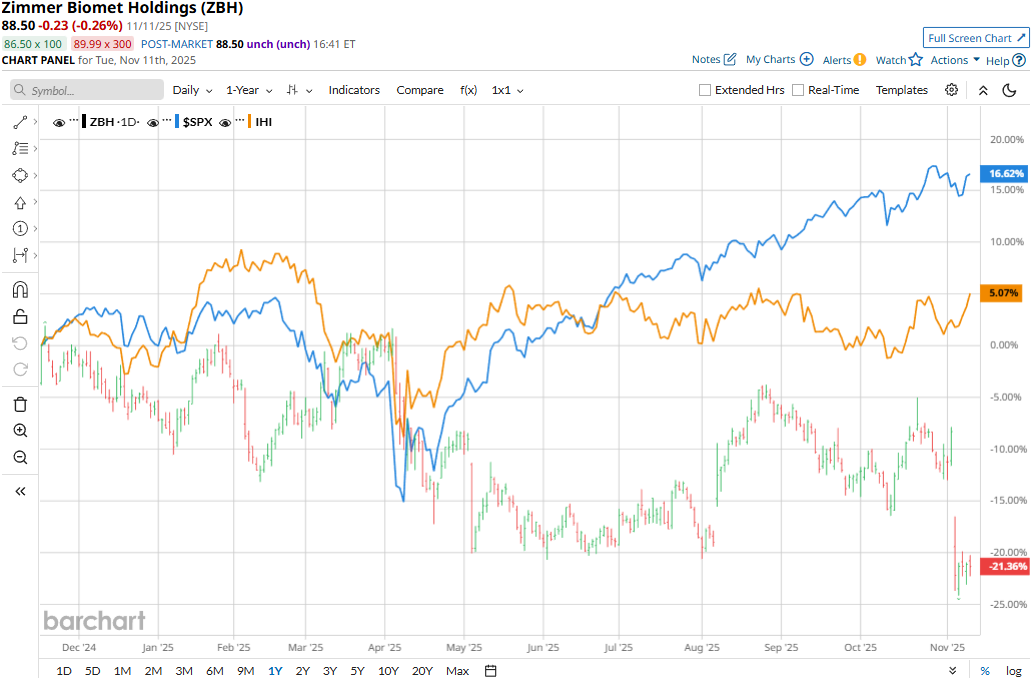The width and height of the screenshot is (1032, 678).
Task: Click the black ZBH color swatch
Action: (x=84, y=122)
